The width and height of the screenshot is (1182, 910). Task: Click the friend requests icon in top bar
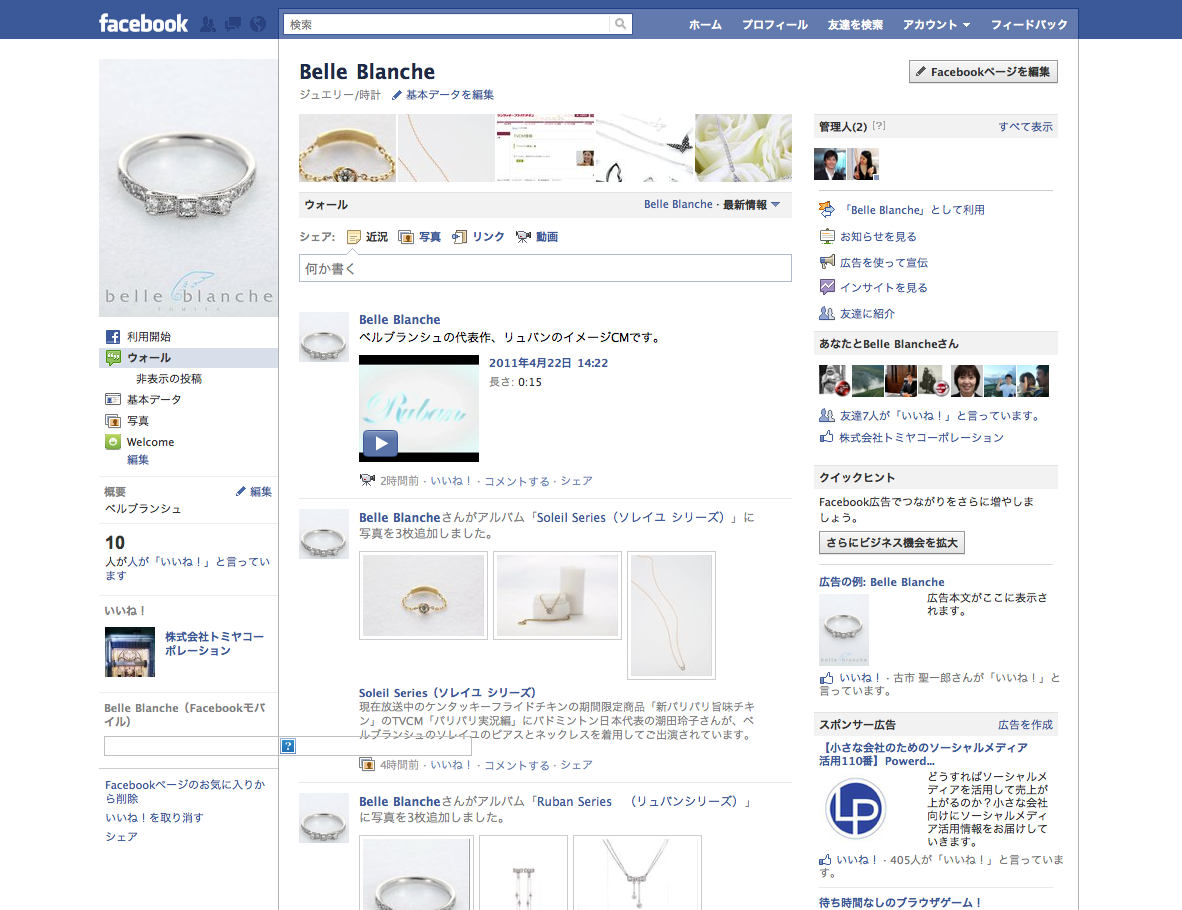click(208, 24)
